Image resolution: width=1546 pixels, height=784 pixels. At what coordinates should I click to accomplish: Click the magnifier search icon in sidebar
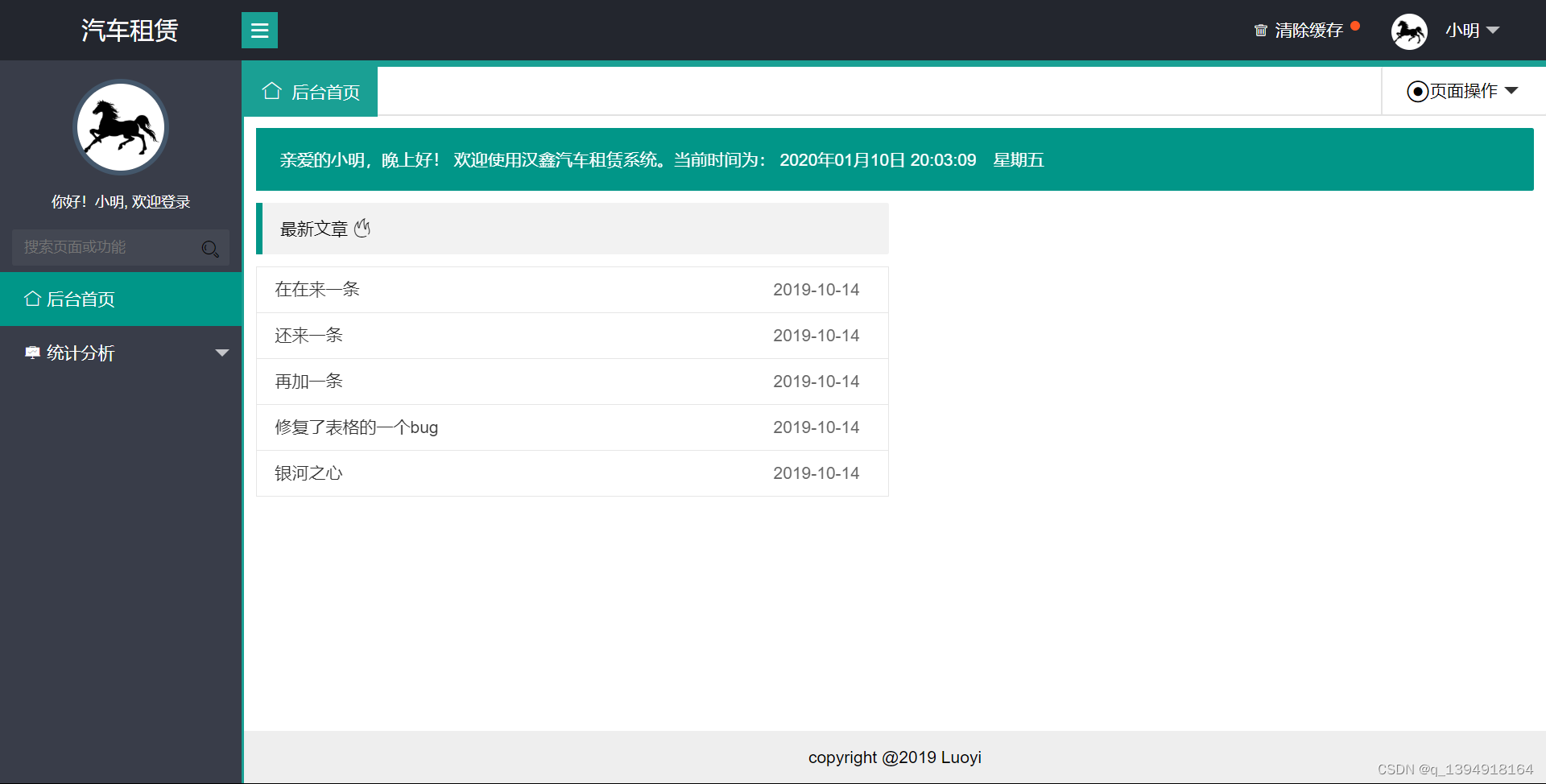210,249
